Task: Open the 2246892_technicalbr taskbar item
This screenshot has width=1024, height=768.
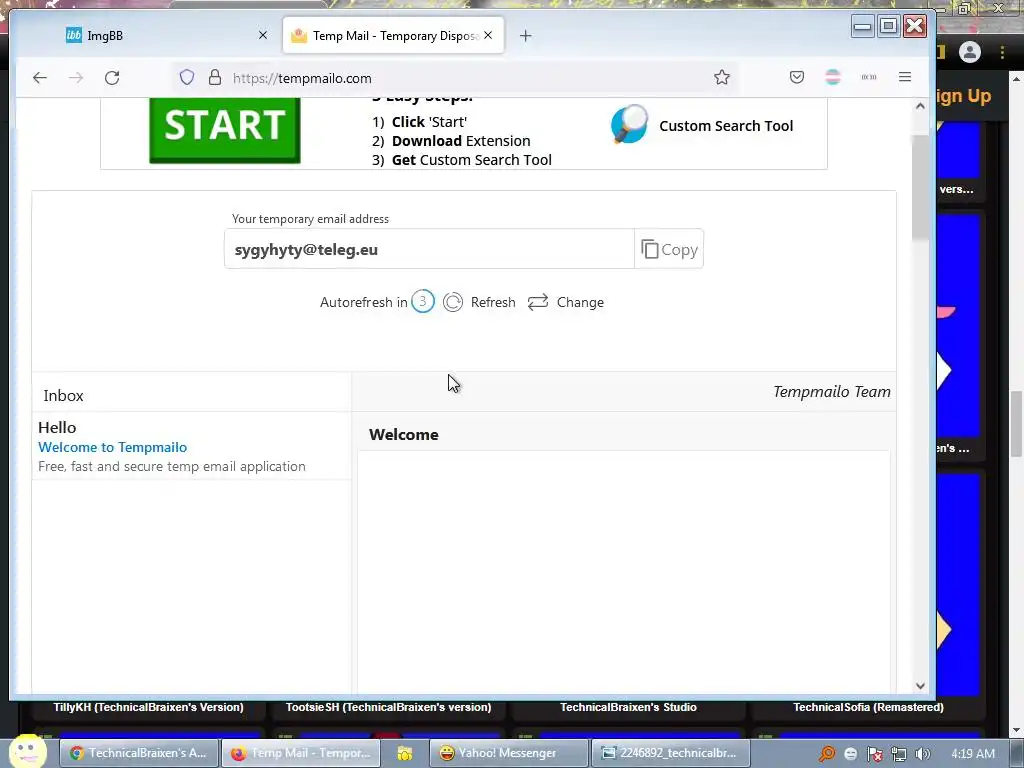Action: tap(669, 753)
